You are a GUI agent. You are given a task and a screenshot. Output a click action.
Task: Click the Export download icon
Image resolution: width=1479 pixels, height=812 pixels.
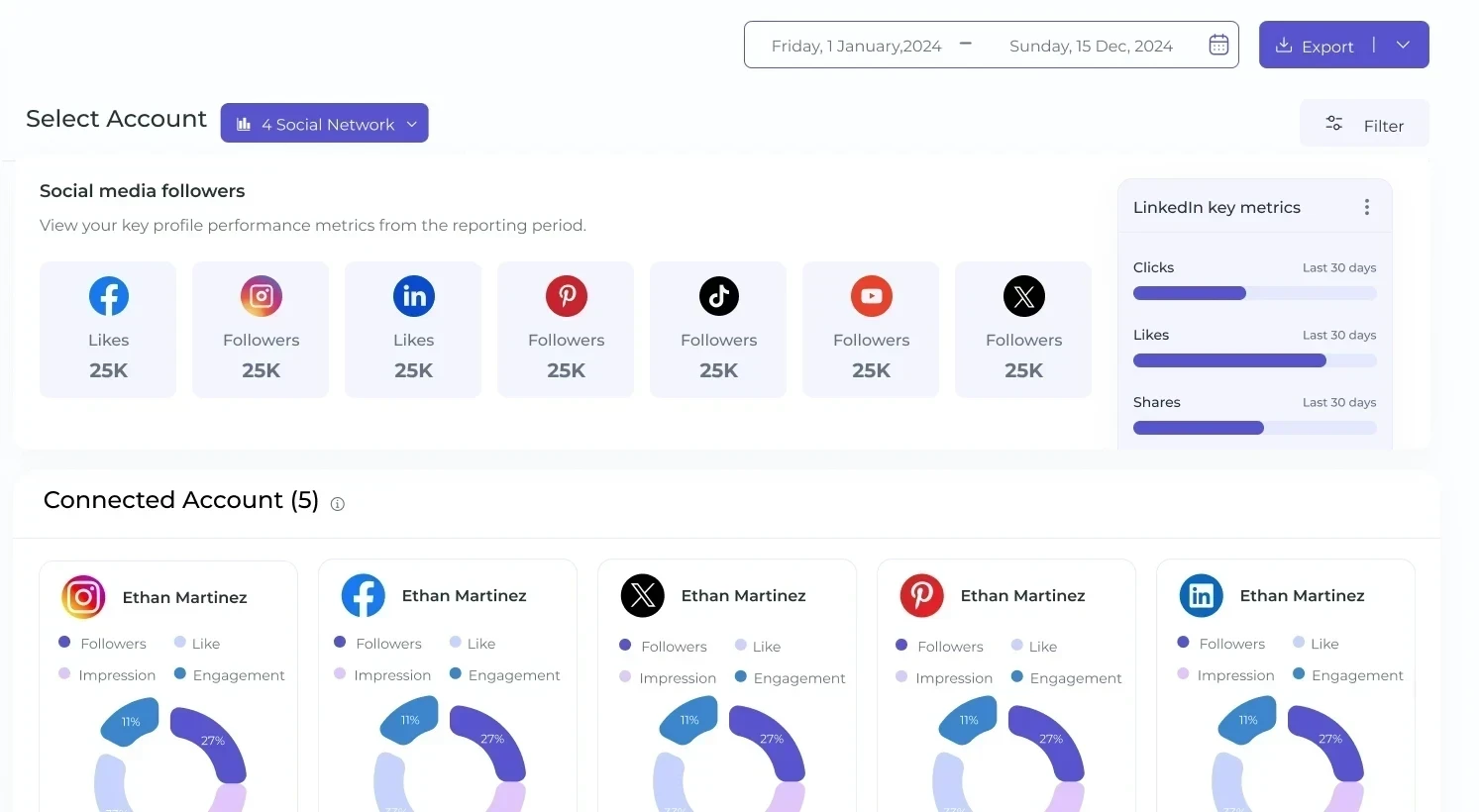[1283, 45]
